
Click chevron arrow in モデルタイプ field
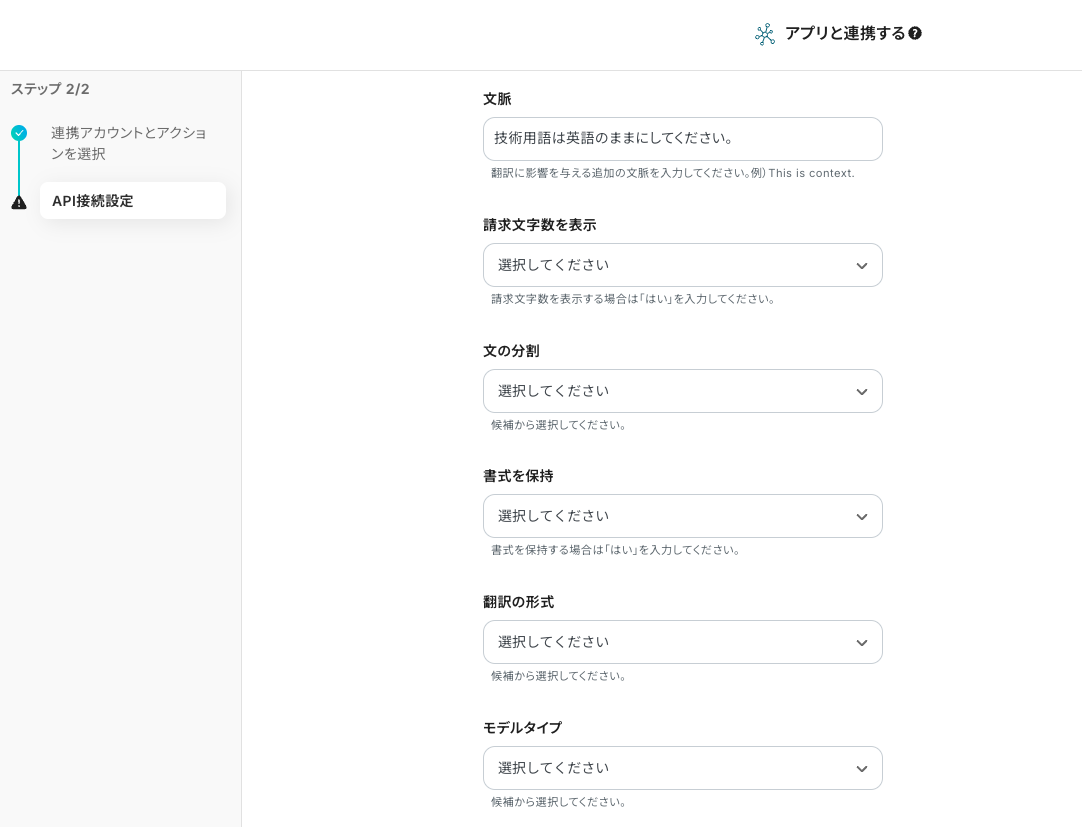coord(861,769)
